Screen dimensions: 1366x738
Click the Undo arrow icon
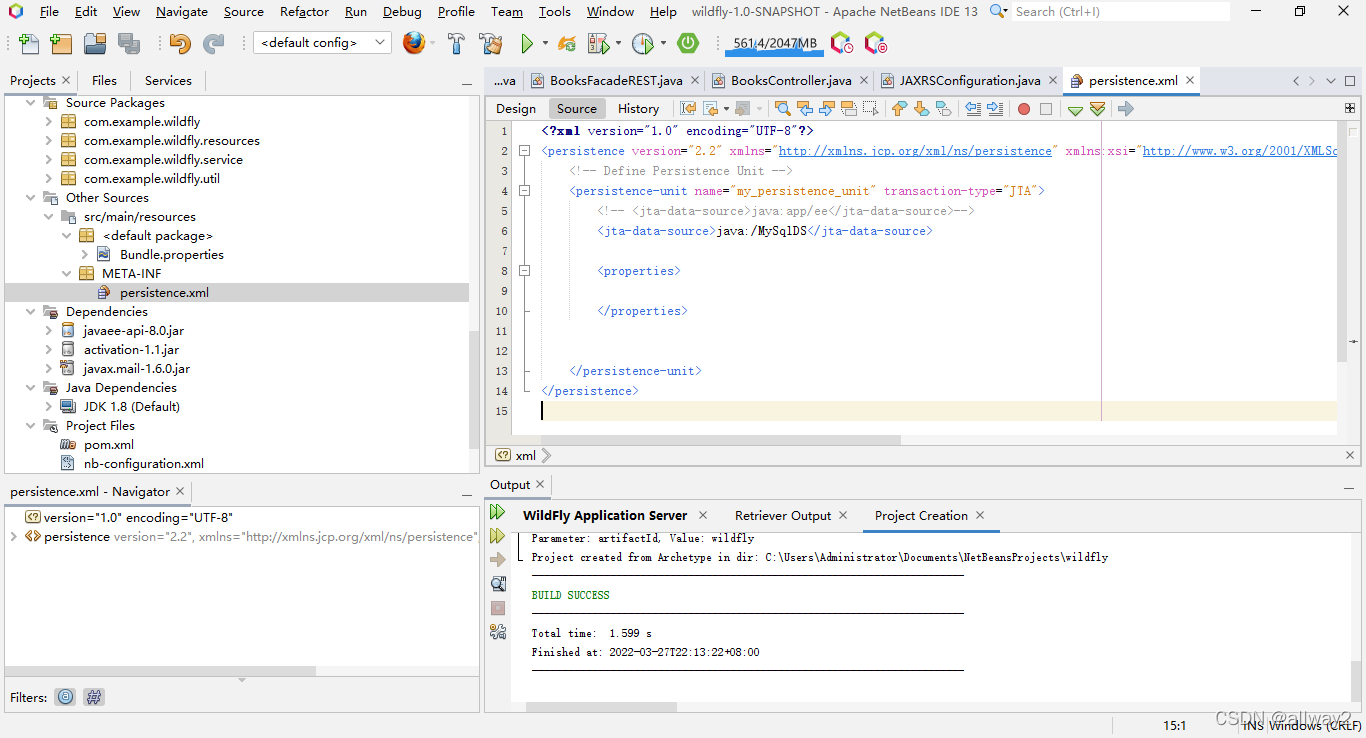coord(180,43)
